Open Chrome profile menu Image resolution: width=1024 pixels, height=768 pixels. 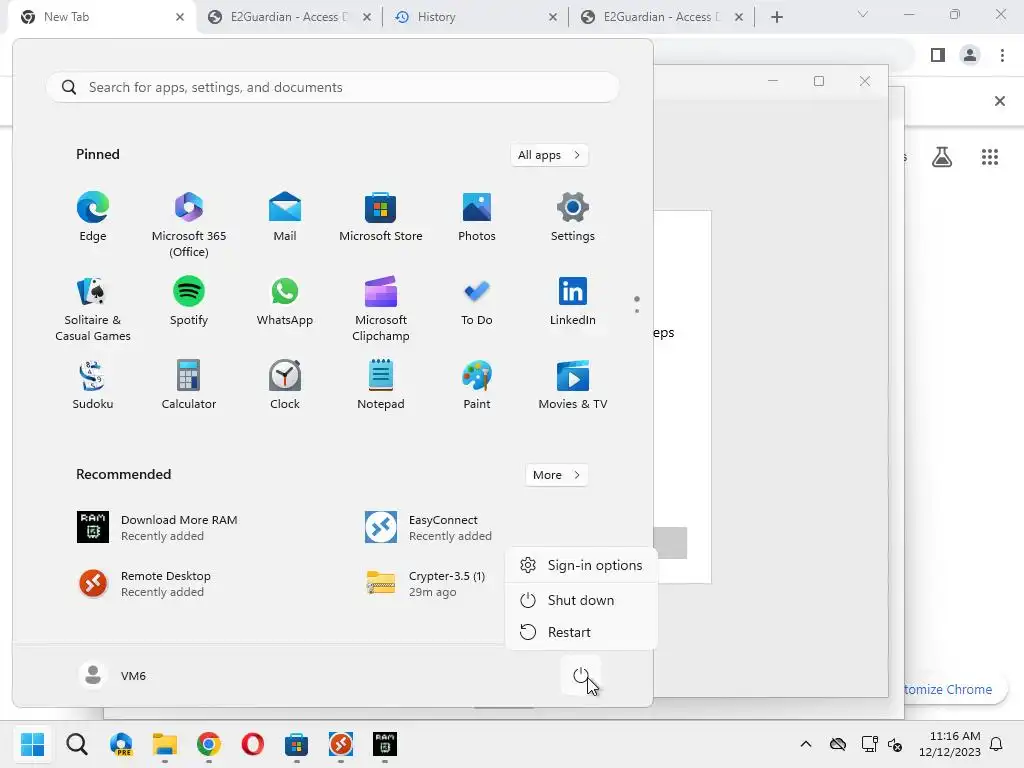click(970, 55)
